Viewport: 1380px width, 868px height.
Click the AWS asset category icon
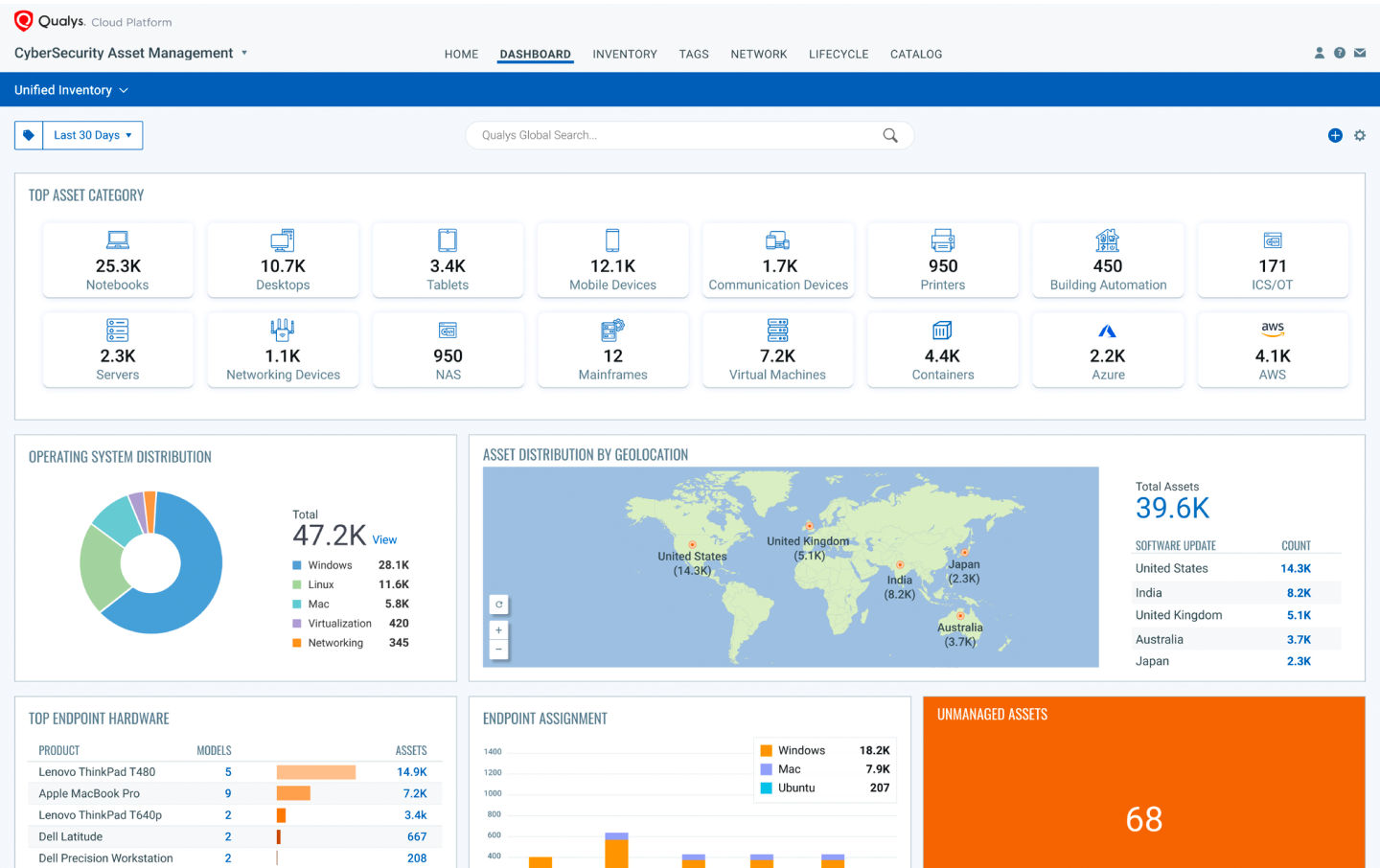click(x=1273, y=330)
